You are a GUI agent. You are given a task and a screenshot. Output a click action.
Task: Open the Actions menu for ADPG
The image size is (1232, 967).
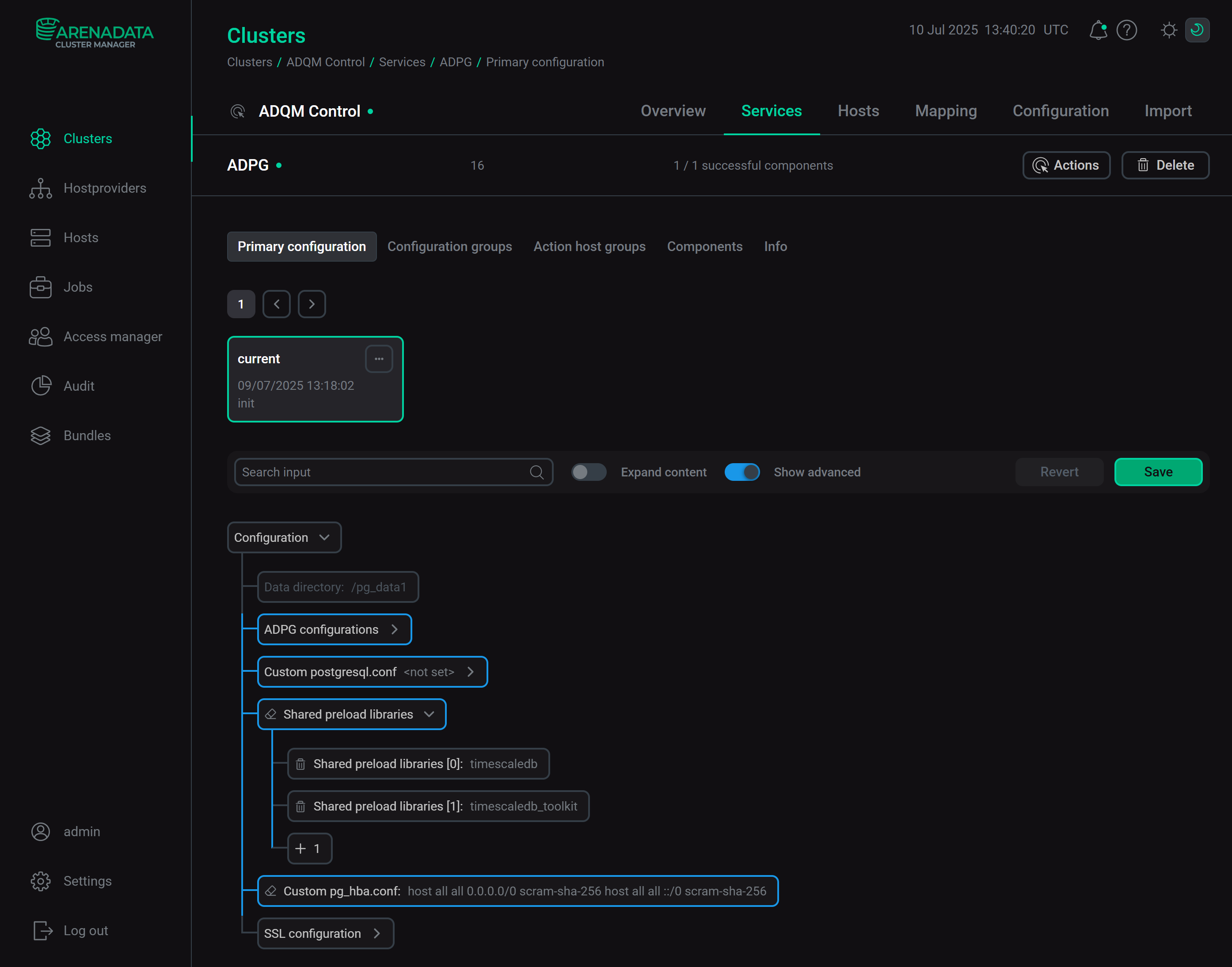(x=1066, y=165)
